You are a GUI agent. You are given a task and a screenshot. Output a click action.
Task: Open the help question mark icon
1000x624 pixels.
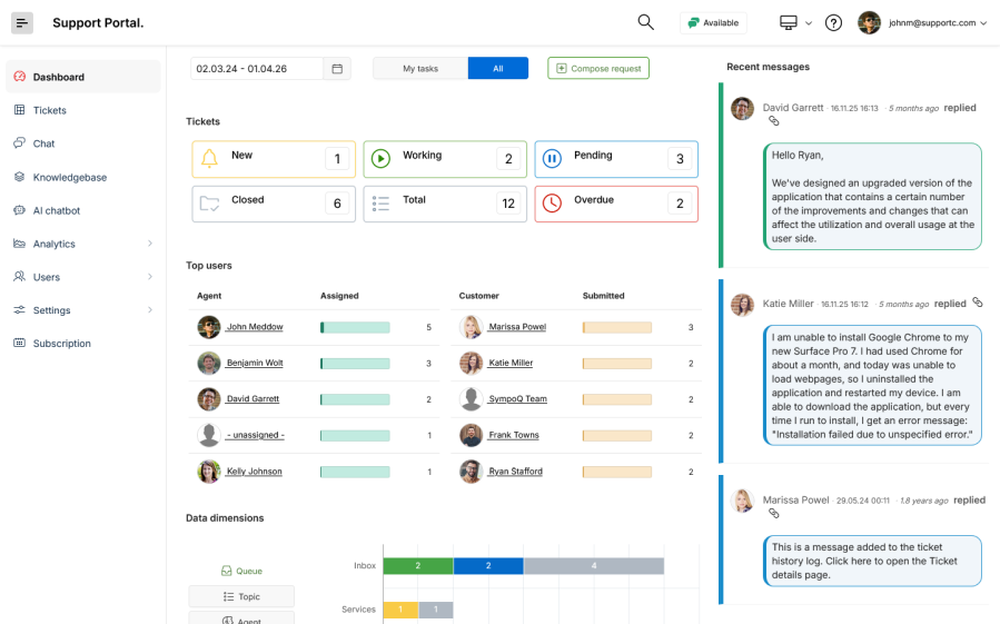tap(833, 21)
